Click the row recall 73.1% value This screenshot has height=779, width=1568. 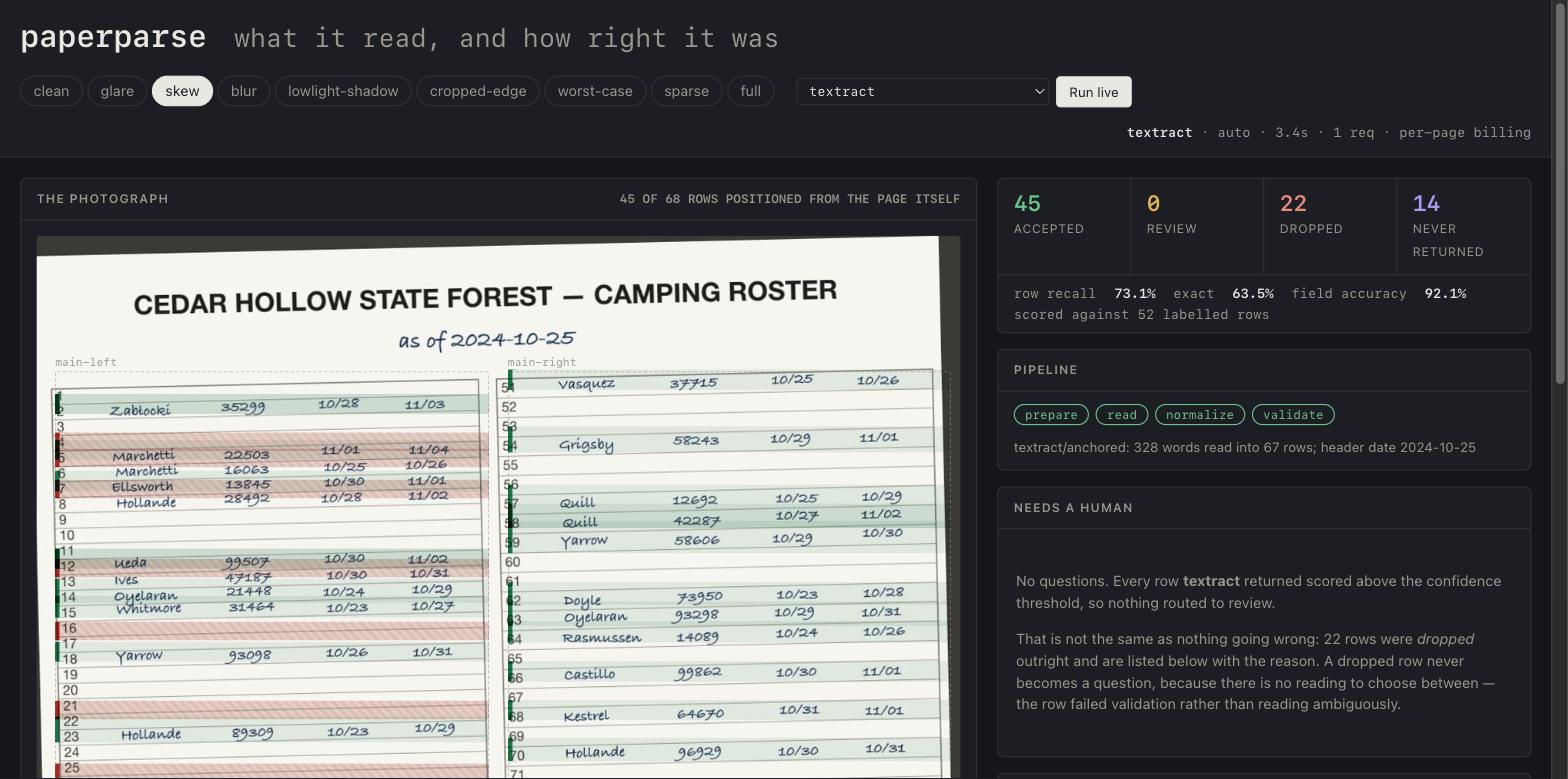coord(1134,294)
